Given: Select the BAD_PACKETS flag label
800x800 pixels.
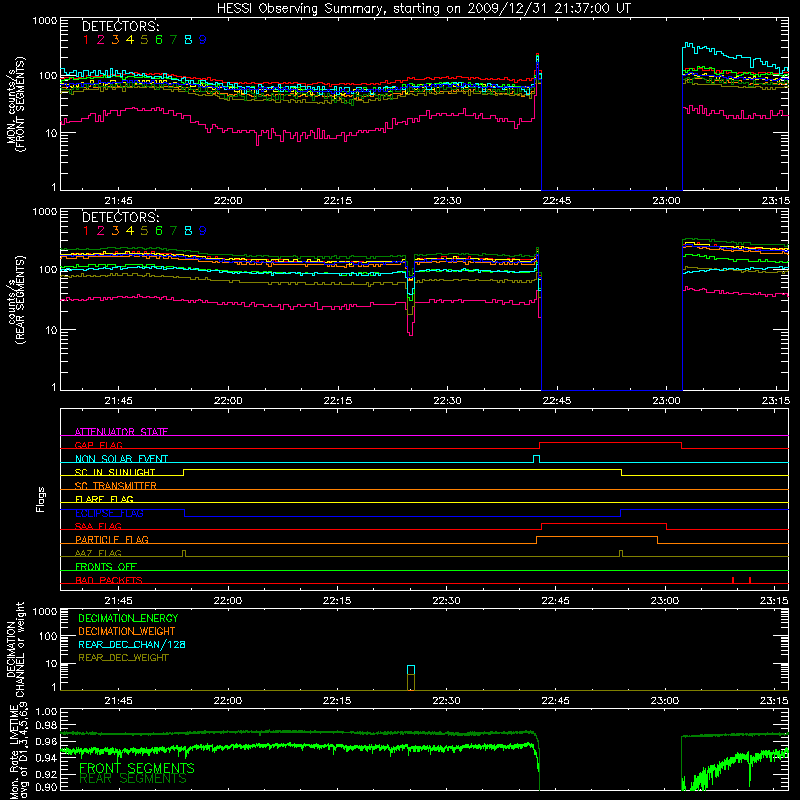Looking at the screenshot, I should [109, 581].
